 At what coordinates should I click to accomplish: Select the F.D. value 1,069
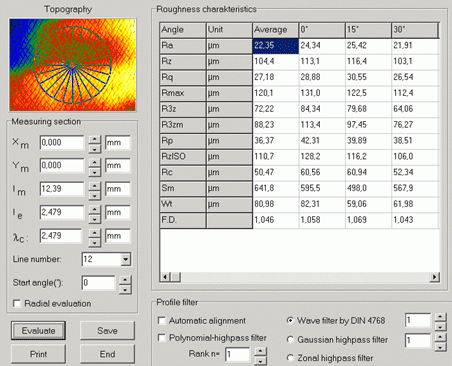(x=368, y=220)
